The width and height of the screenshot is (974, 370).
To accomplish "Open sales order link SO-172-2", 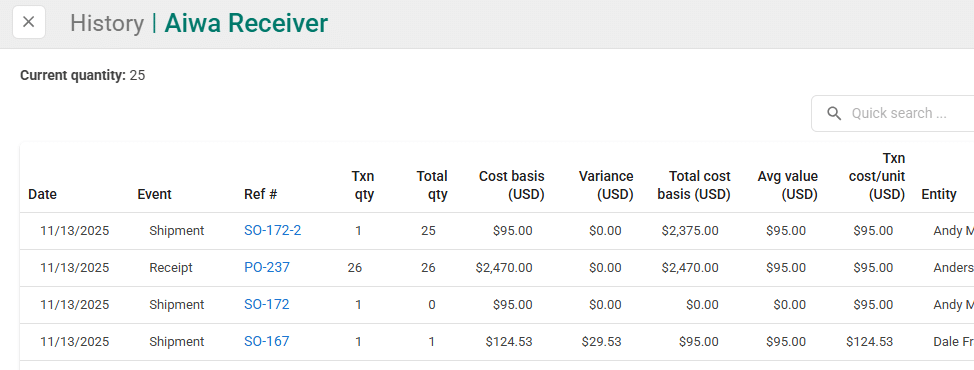I will pyautogui.click(x=272, y=230).
